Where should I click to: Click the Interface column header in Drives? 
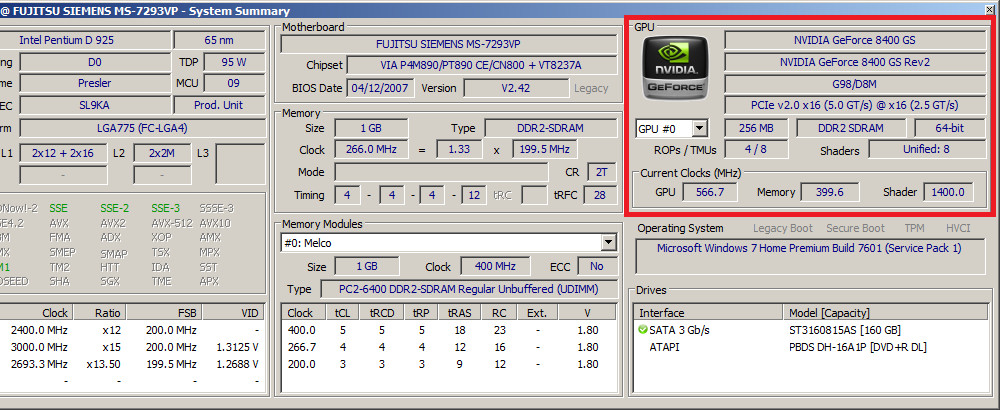[662, 312]
